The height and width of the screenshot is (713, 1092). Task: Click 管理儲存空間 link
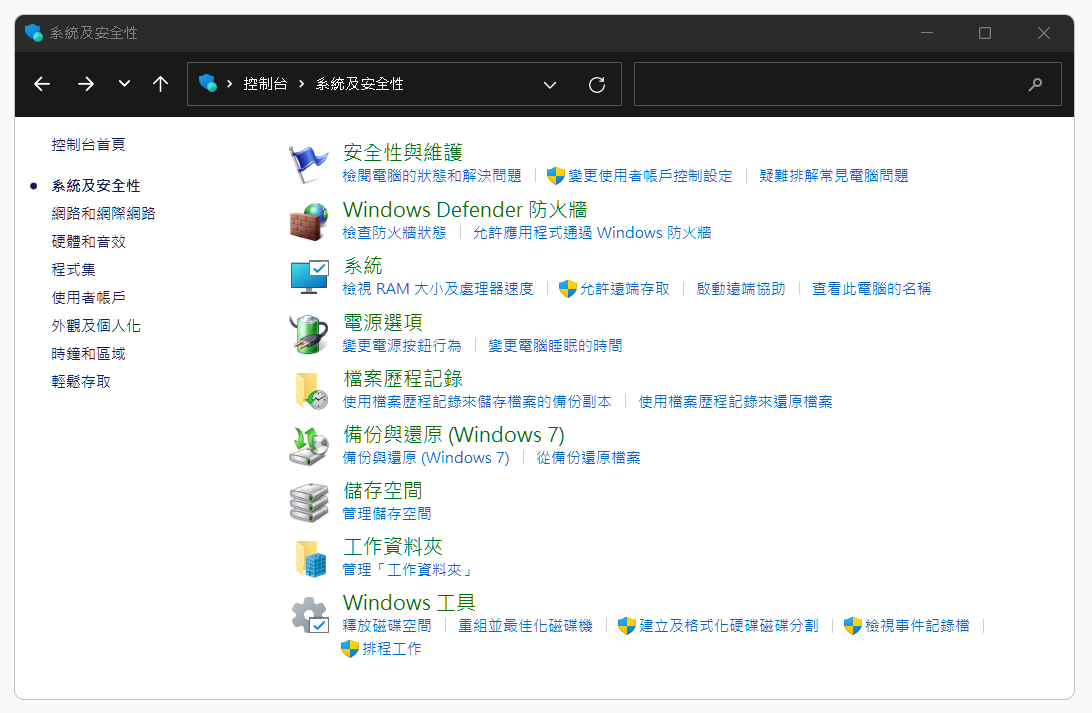pos(387,513)
